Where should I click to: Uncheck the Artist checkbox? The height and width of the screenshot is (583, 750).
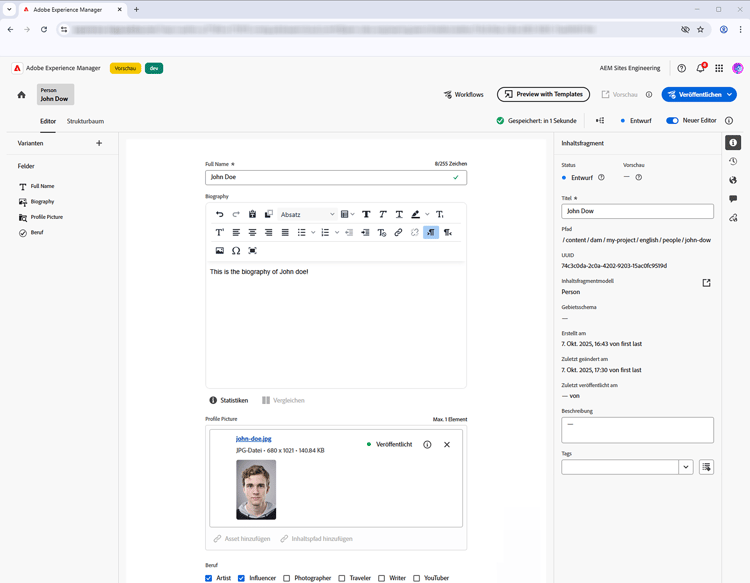[209, 578]
